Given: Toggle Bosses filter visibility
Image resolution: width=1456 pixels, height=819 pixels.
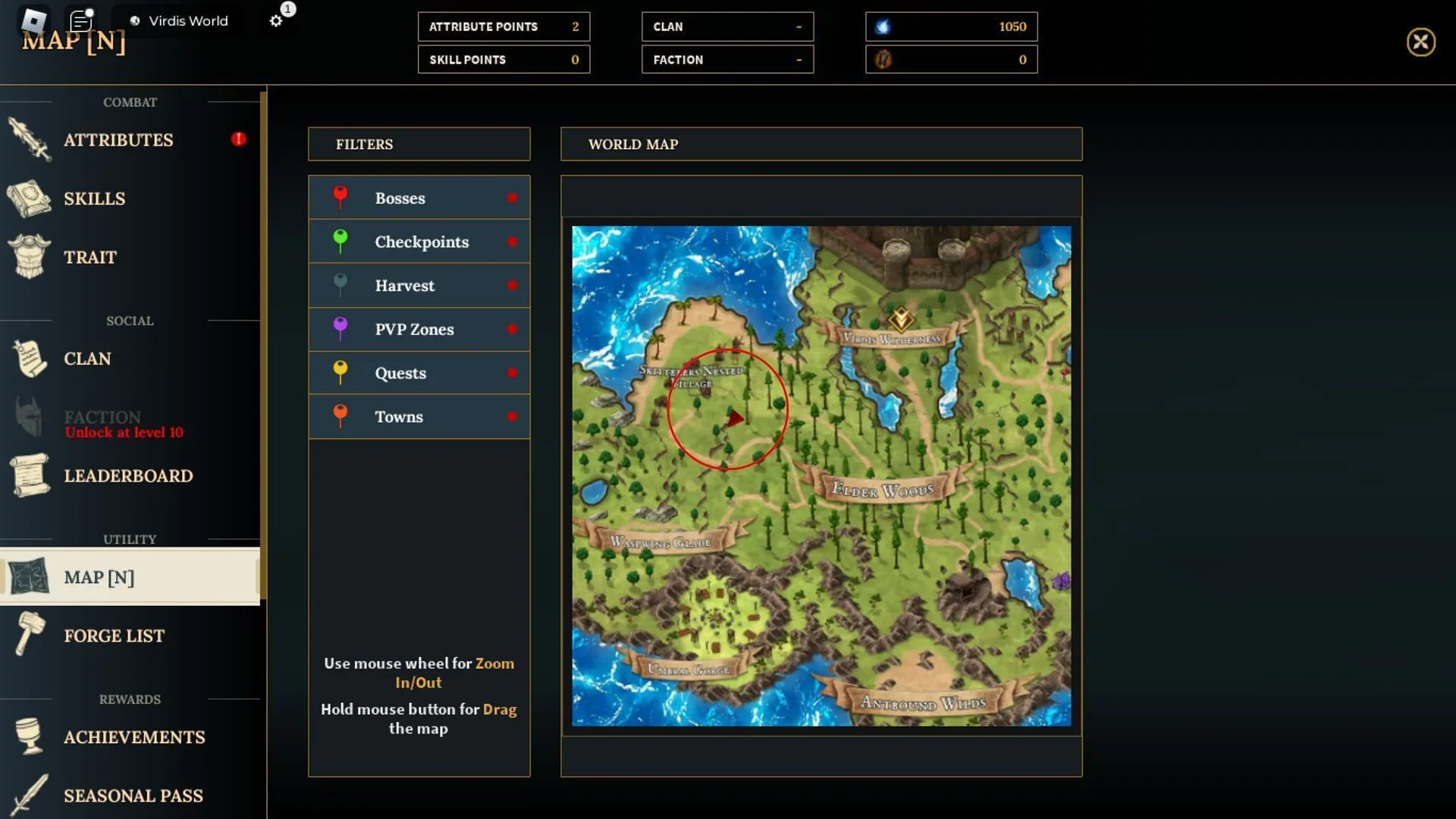Looking at the screenshot, I should [511, 197].
